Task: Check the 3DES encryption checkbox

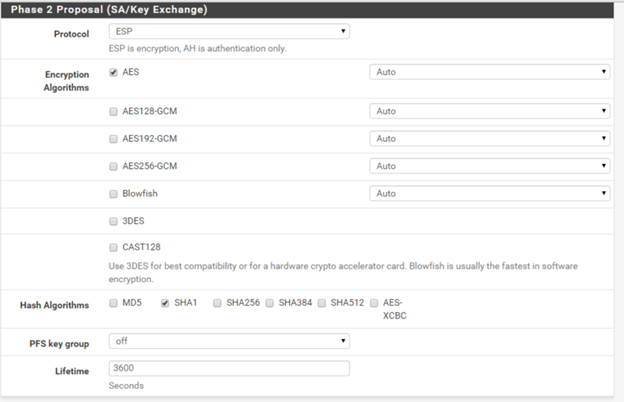Action: pyautogui.click(x=113, y=220)
